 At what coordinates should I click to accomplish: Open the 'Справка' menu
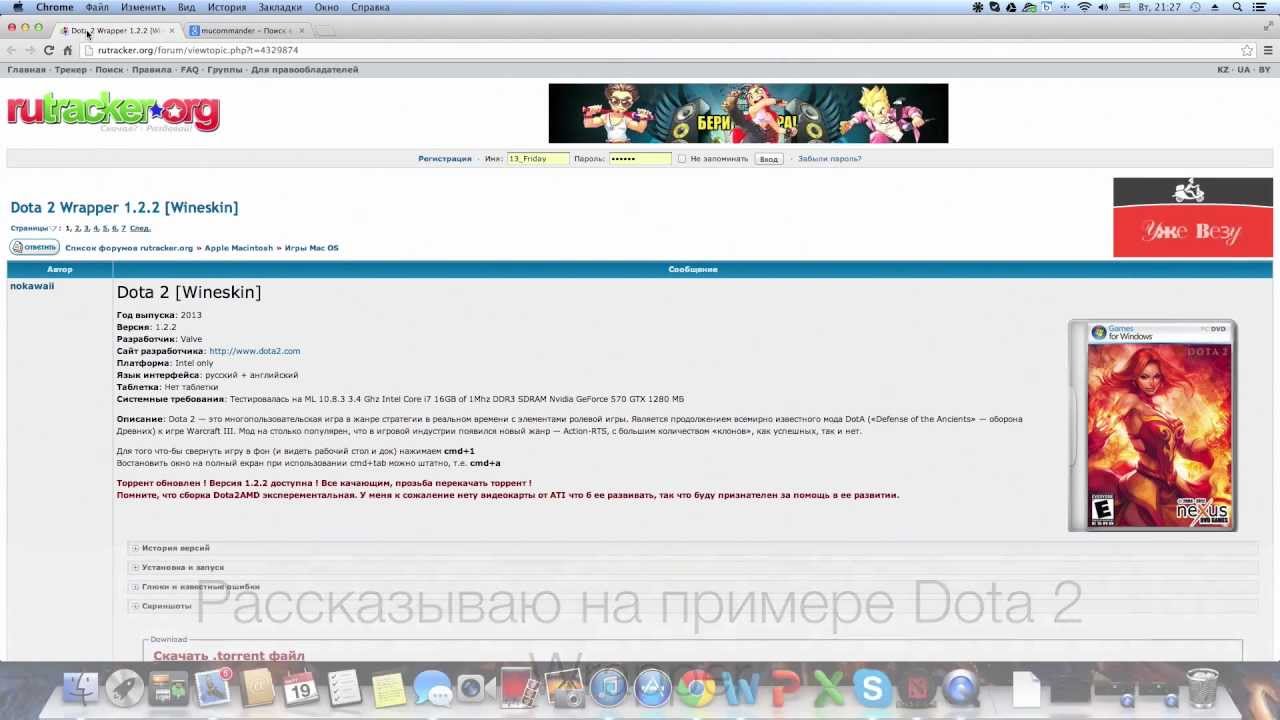click(x=370, y=7)
